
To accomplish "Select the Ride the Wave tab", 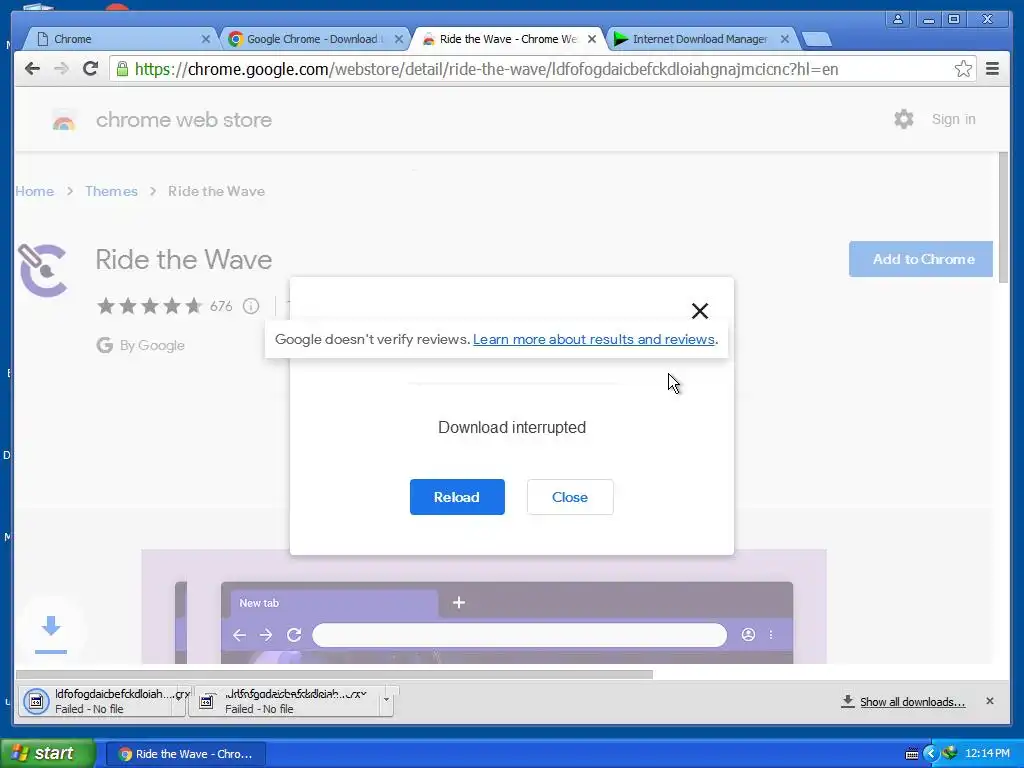I will 507,39.
